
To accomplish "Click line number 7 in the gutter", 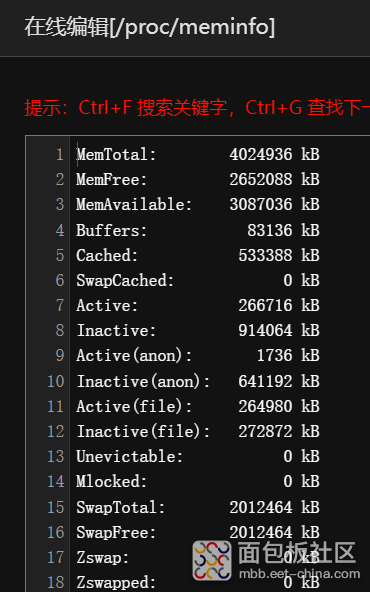I will coord(60,305).
